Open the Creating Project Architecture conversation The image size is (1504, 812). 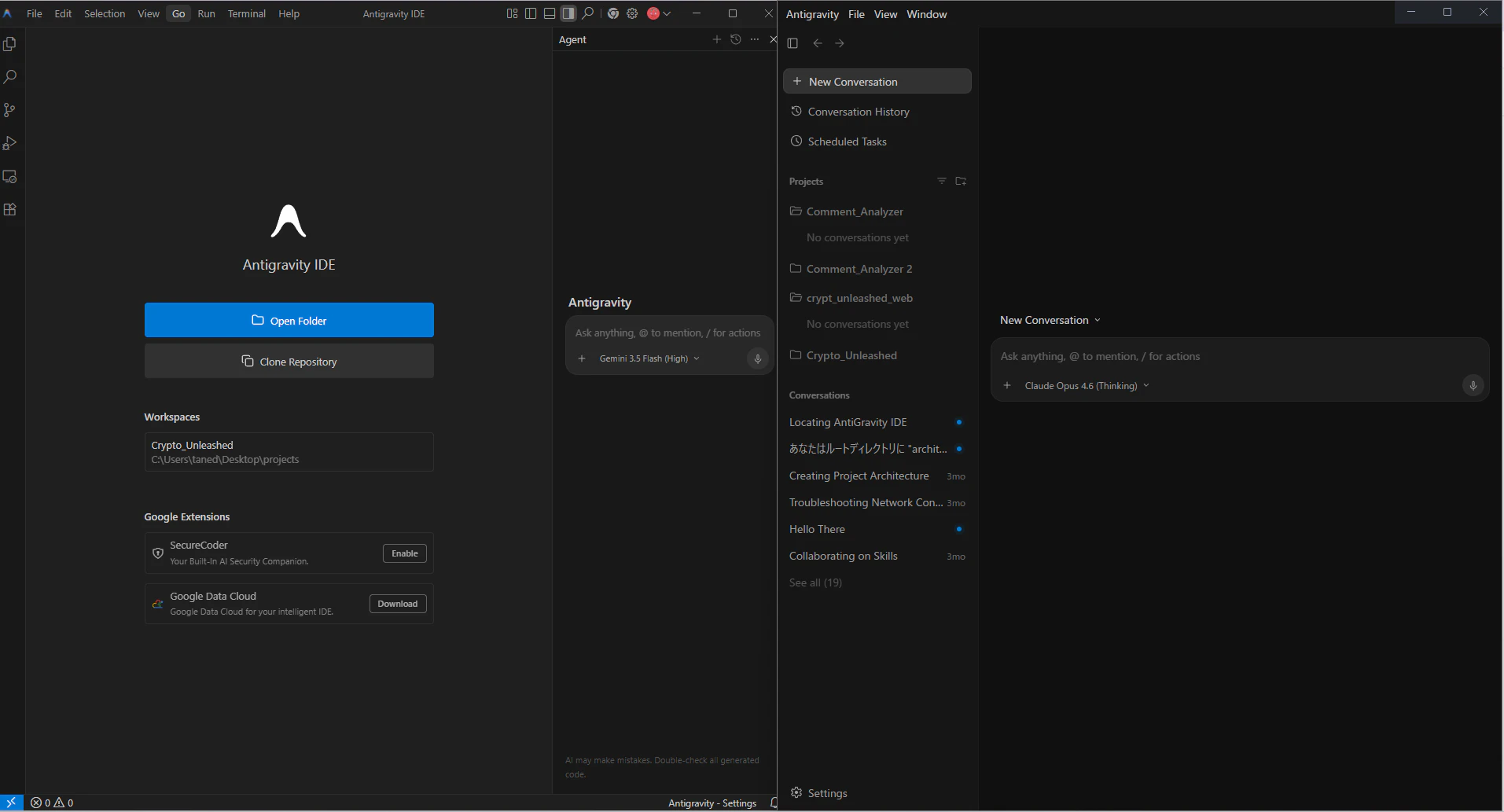(x=877, y=476)
